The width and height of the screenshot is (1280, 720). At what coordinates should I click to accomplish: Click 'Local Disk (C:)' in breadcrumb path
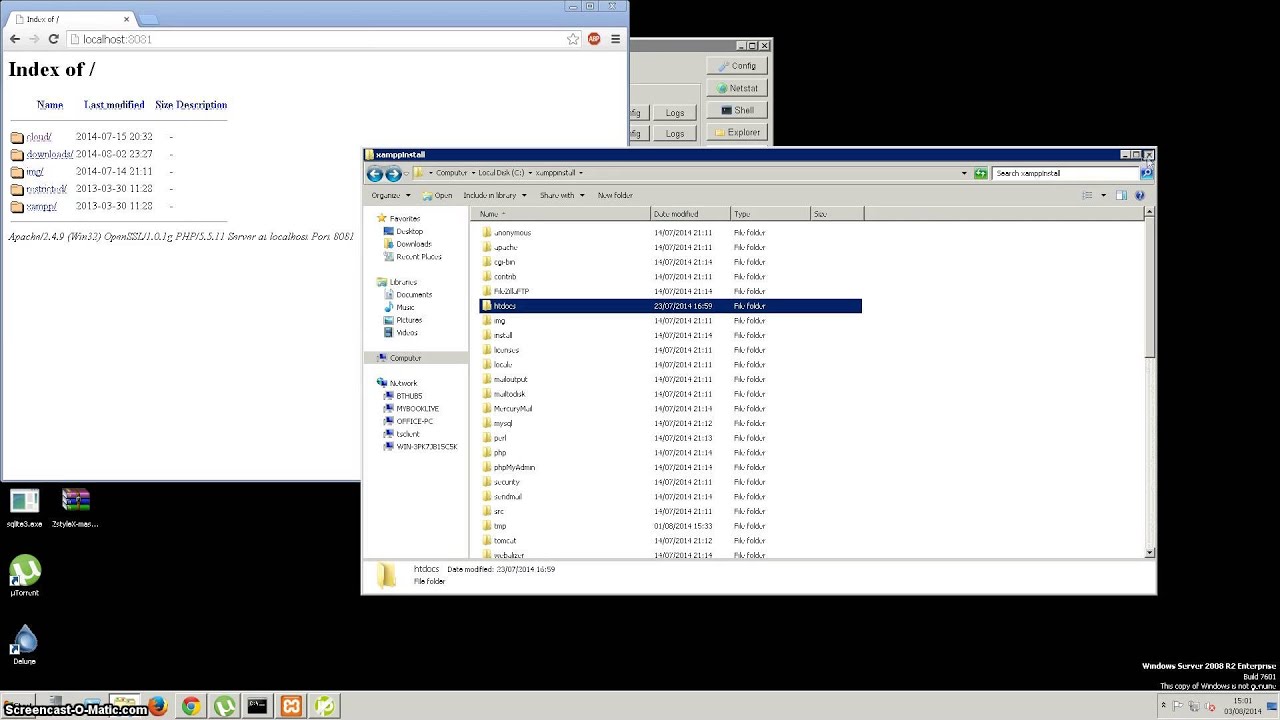(501, 173)
